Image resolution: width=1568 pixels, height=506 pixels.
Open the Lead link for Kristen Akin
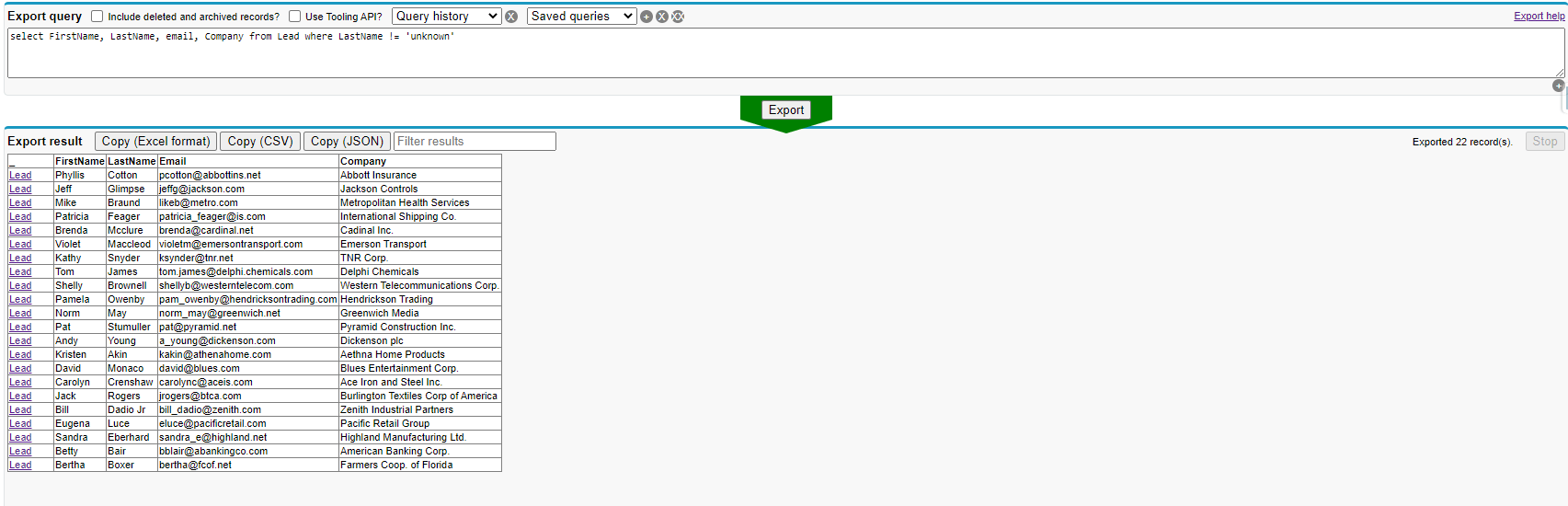(20, 355)
